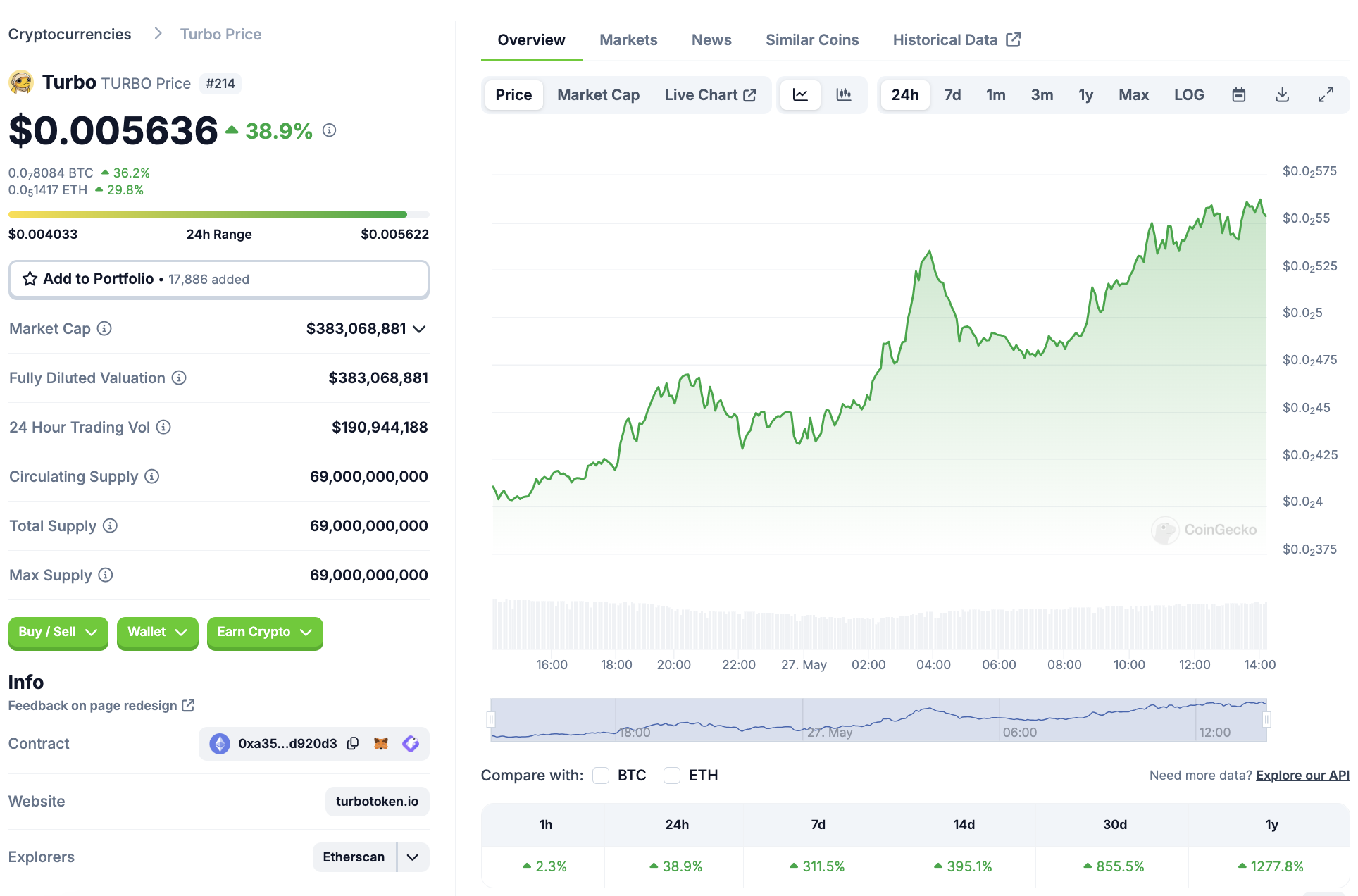
Task: Open the Buy / Sell dropdown
Action: pyautogui.click(x=58, y=632)
